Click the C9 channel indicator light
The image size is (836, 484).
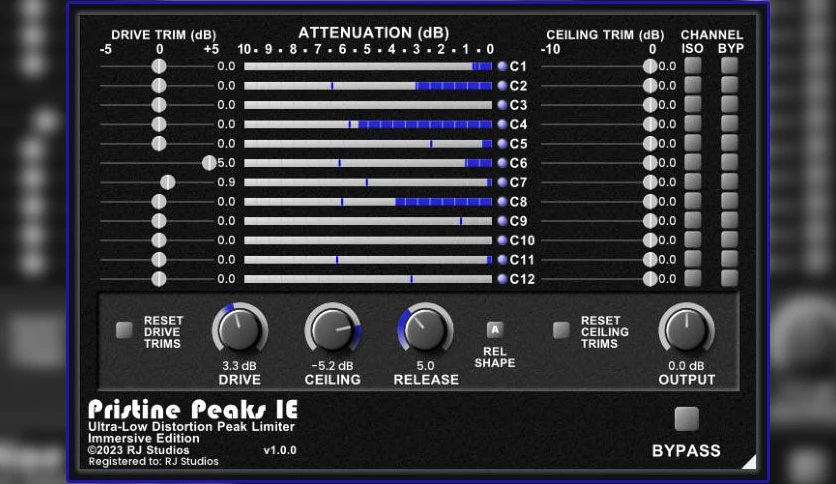[502, 221]
